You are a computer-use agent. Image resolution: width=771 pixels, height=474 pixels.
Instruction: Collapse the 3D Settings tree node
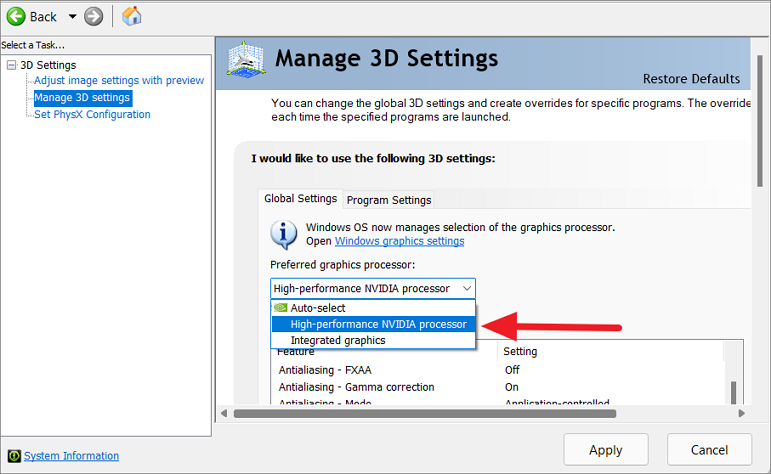11,65
